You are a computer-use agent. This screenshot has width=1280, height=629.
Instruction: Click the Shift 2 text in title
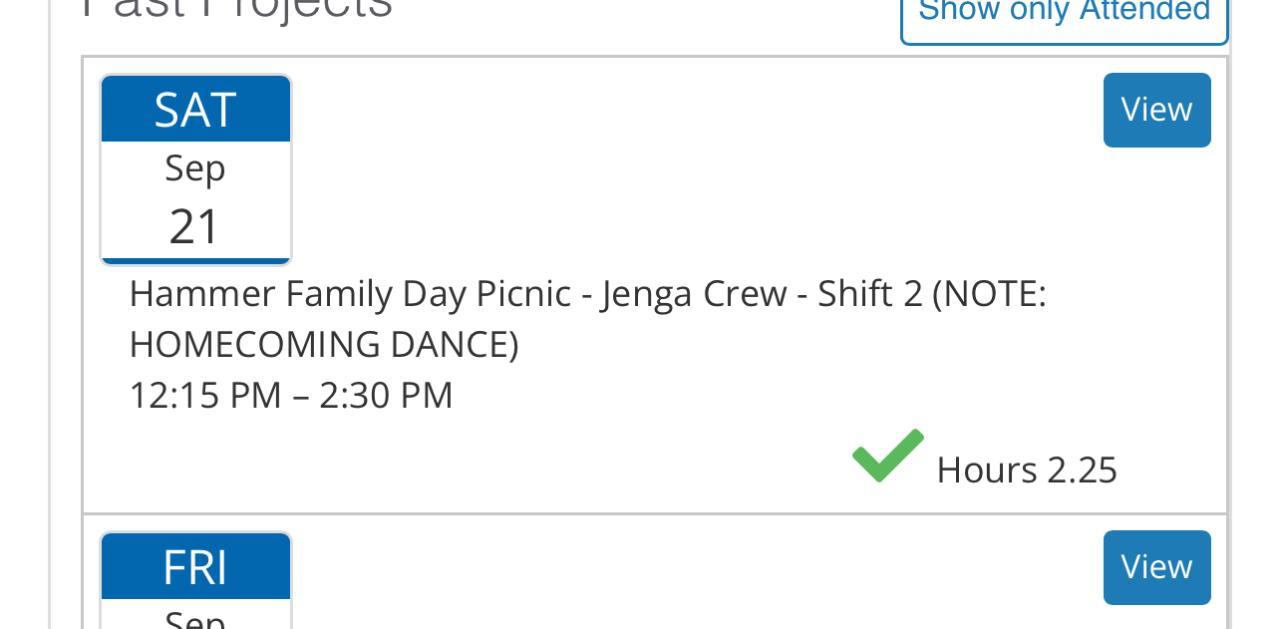click(869, 294)
